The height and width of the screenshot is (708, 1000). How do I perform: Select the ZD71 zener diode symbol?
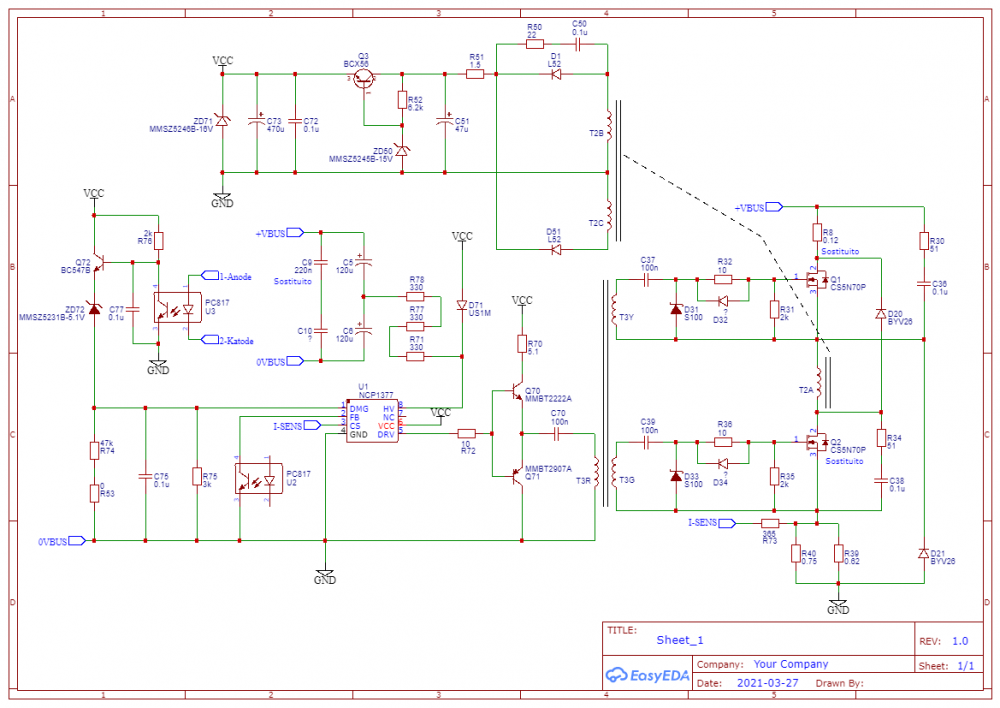[x=222, y=121]
